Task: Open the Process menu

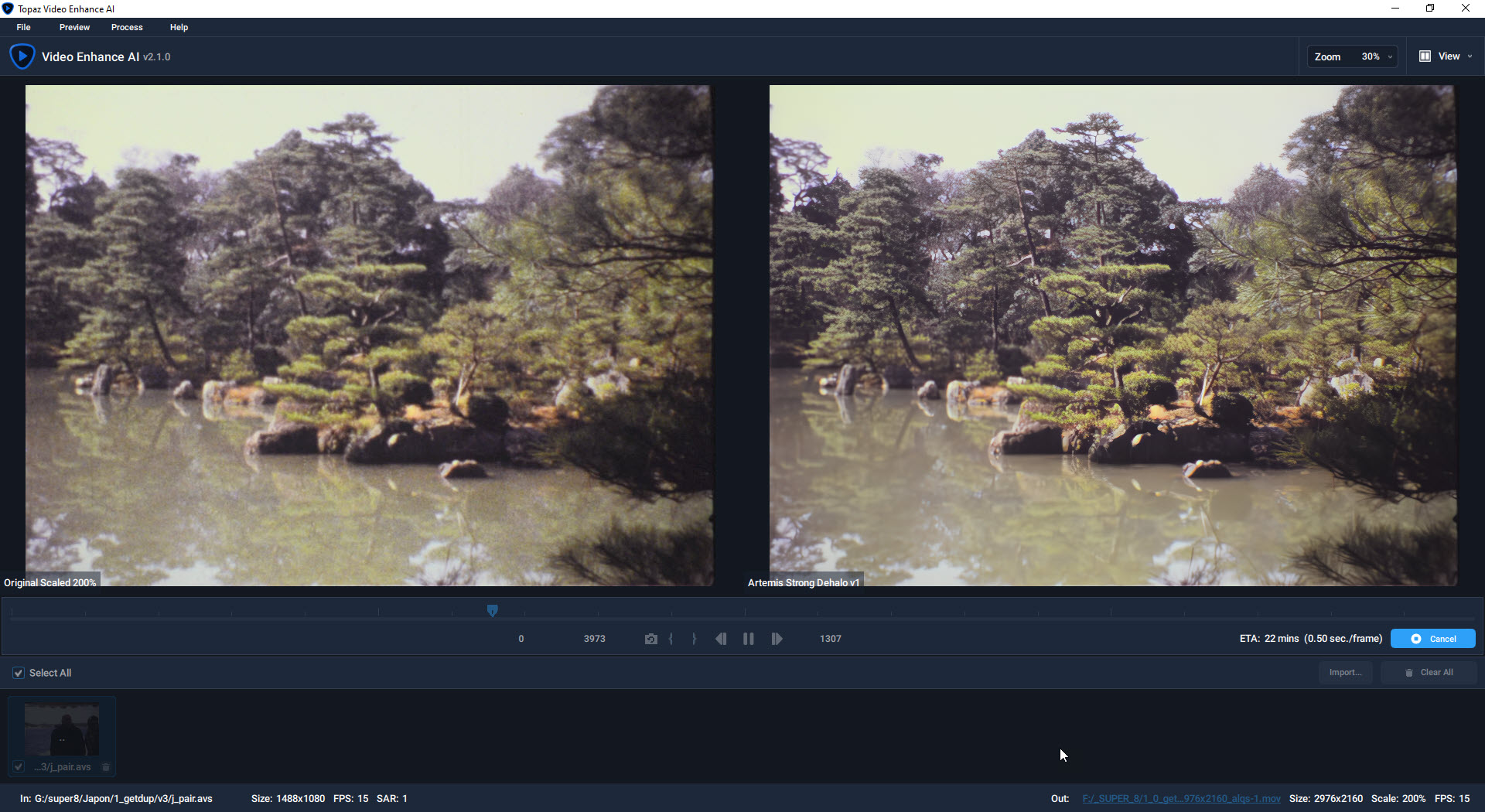Action: pyautogui.click(x=127, y=27)
